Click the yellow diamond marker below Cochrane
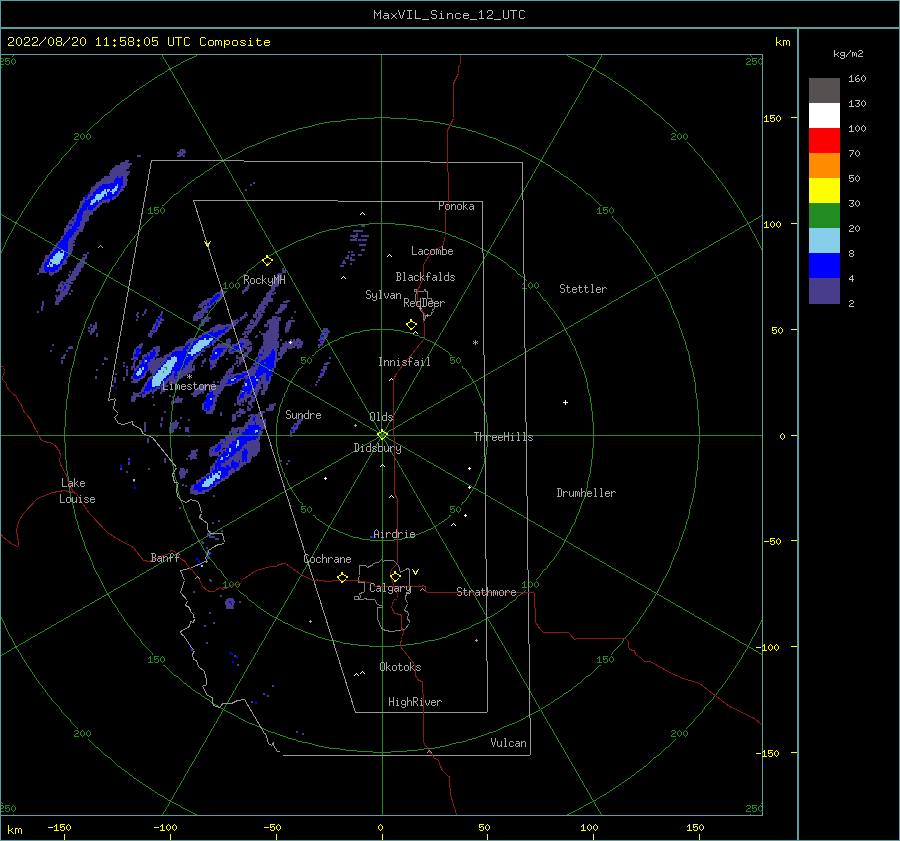 point(343,578)
